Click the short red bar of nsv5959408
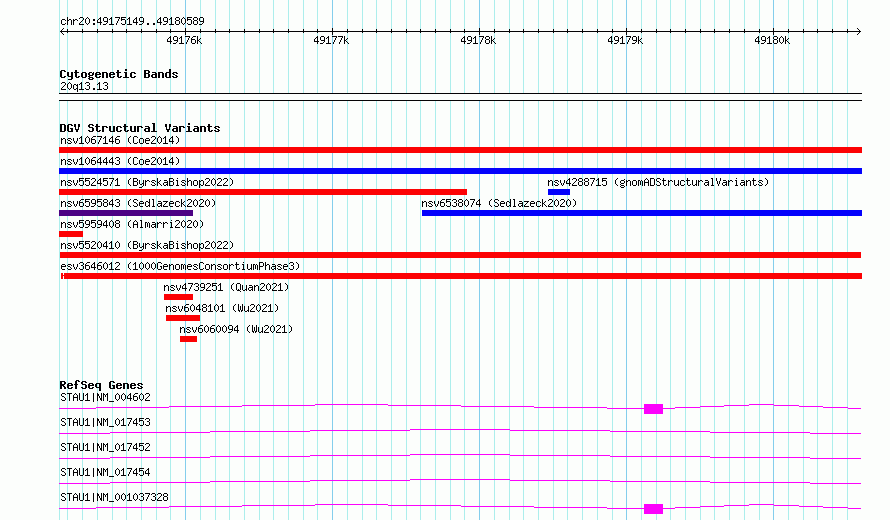The width and height of the screenshot is (890, 520). (71, 234)
